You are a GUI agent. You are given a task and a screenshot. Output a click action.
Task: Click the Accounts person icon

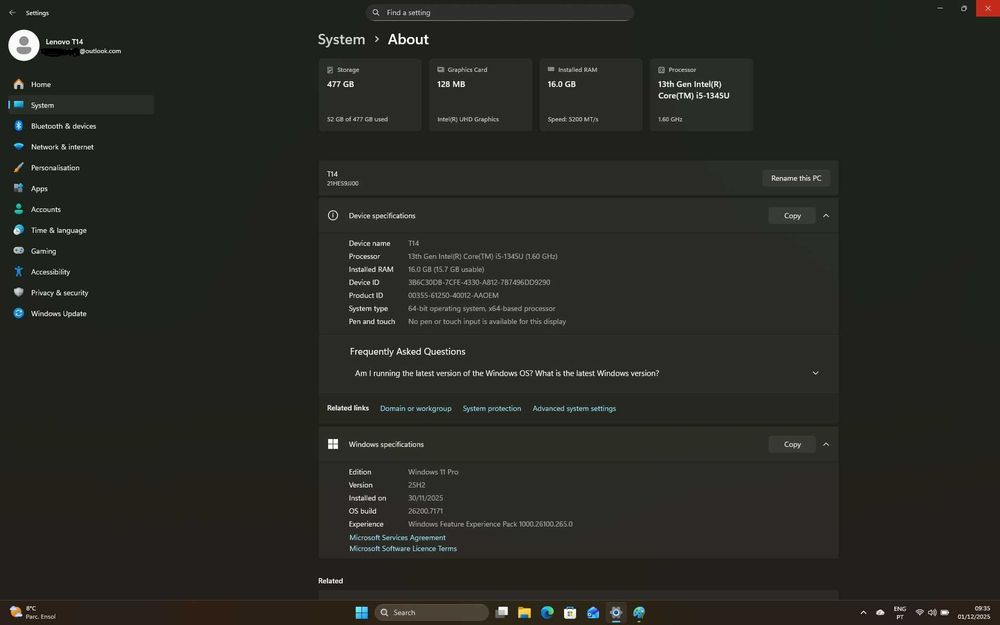coord(18,209)
